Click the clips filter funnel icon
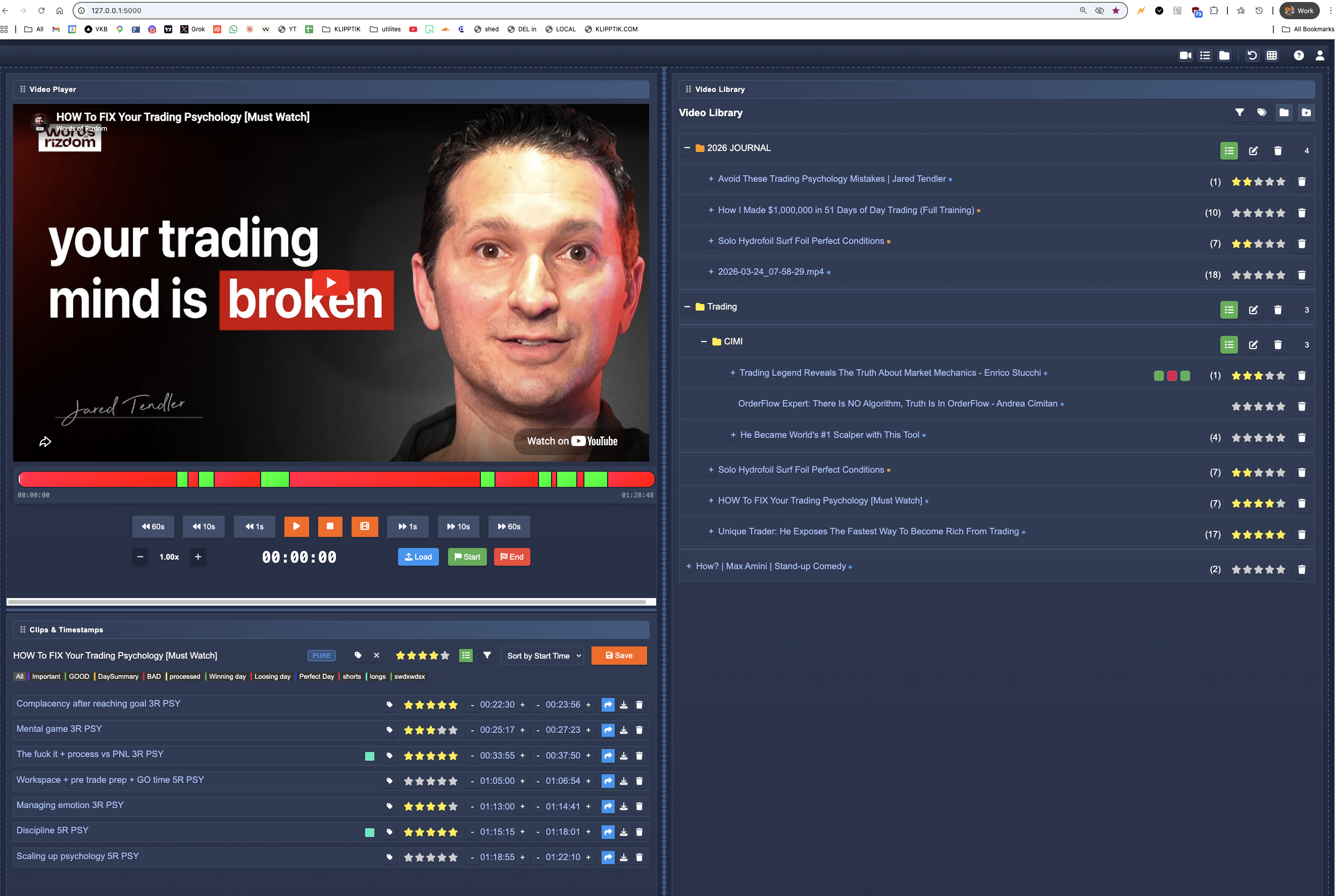Image resolution: width=1335 pixels, height=896 pixels. pos(487,656)
